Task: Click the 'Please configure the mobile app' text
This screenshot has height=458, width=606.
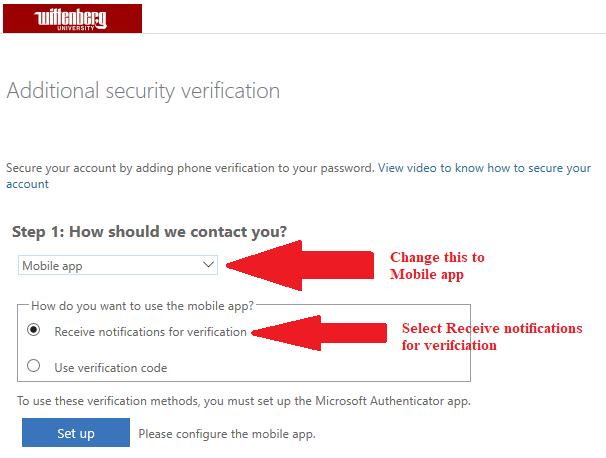Action: coord(227,434)
